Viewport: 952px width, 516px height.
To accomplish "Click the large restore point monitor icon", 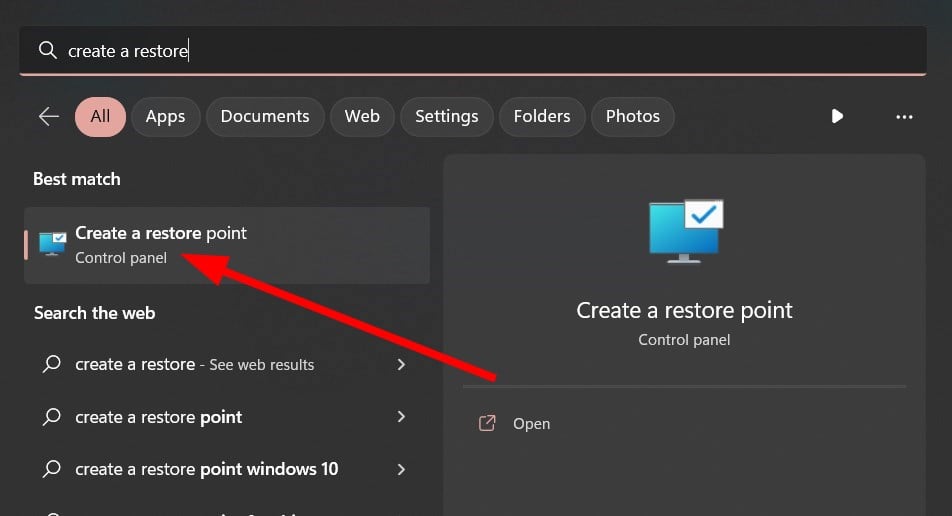I will coord(686,231).
